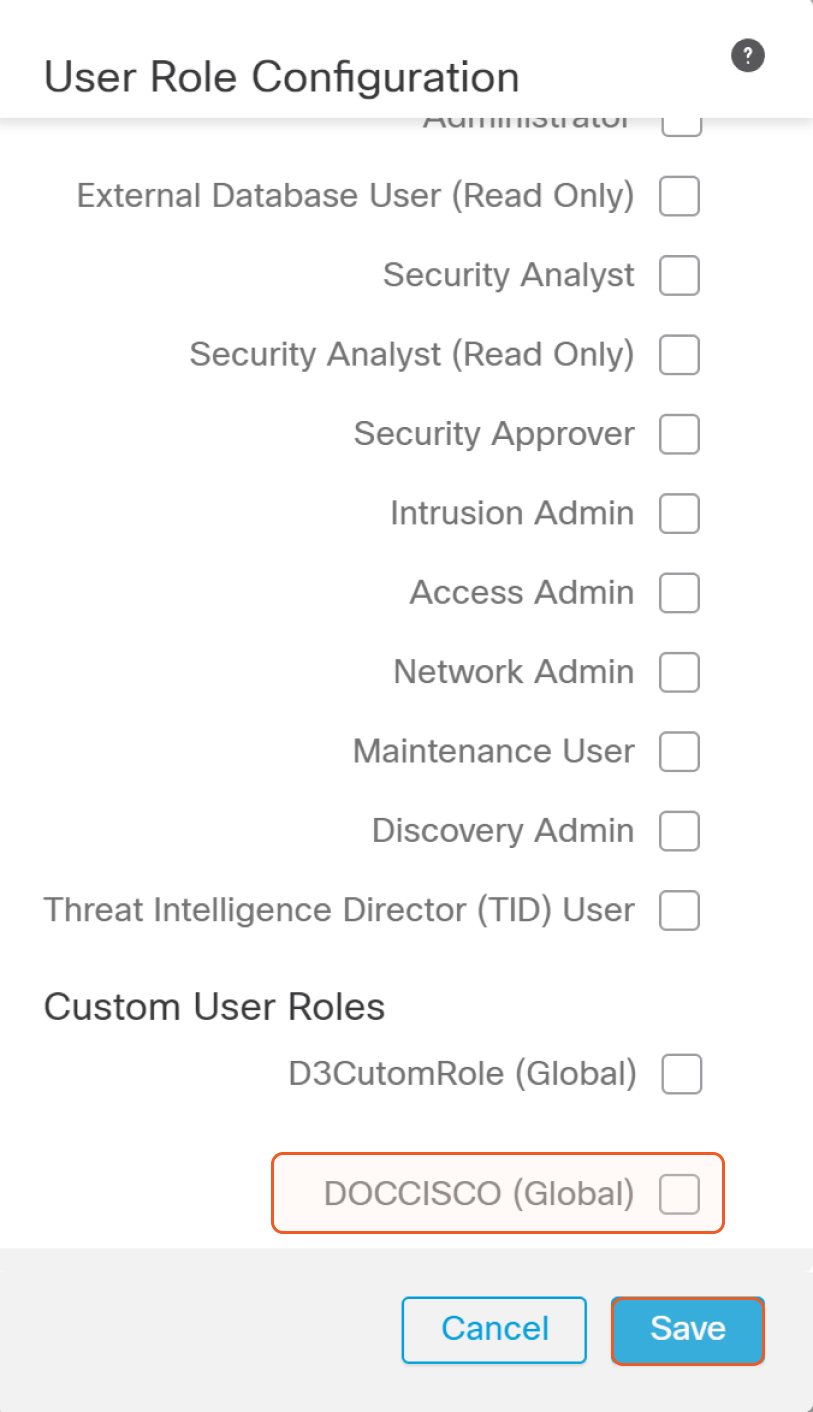Check the D3CutomRole (Global) checkbox

pyautogui.click(x=682, y=1074)
